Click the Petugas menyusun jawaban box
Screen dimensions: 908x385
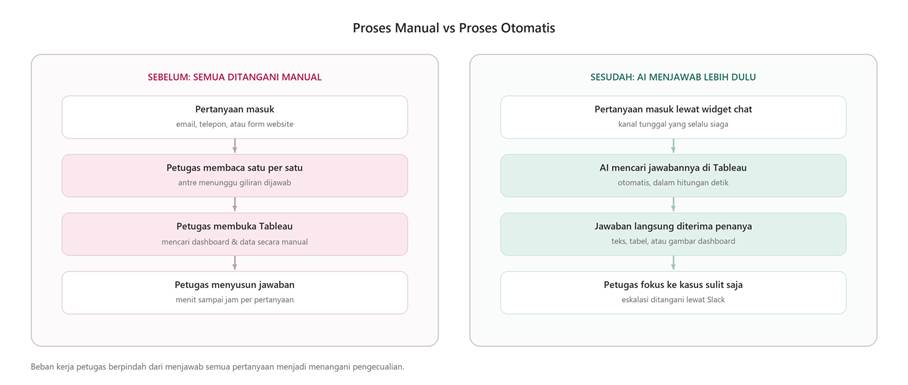(x=235, y=292)
